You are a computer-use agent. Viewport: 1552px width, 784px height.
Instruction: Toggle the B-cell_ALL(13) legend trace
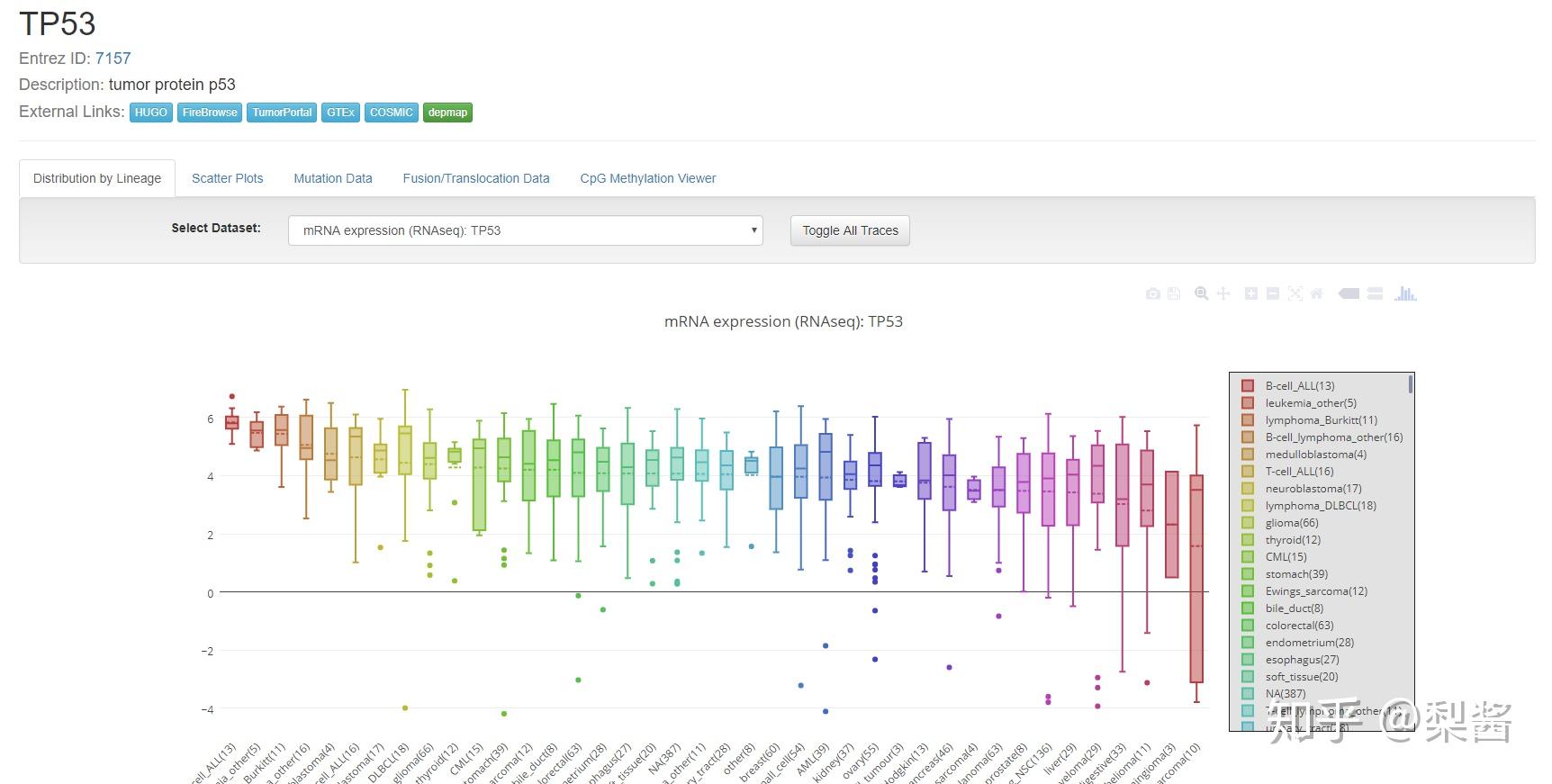tap(1299, 386)
